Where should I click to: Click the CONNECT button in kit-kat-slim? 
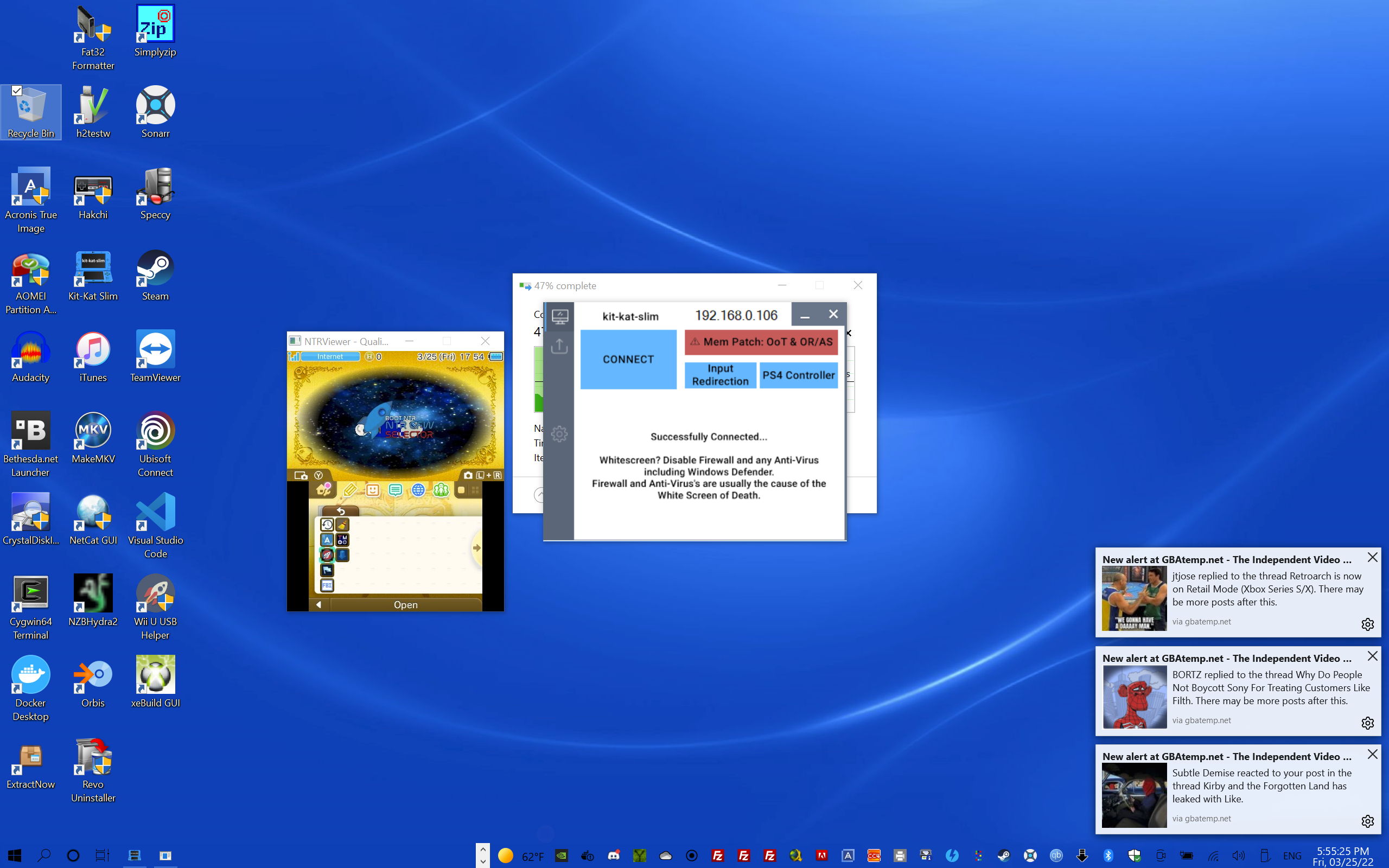click(x=628, y=359)
